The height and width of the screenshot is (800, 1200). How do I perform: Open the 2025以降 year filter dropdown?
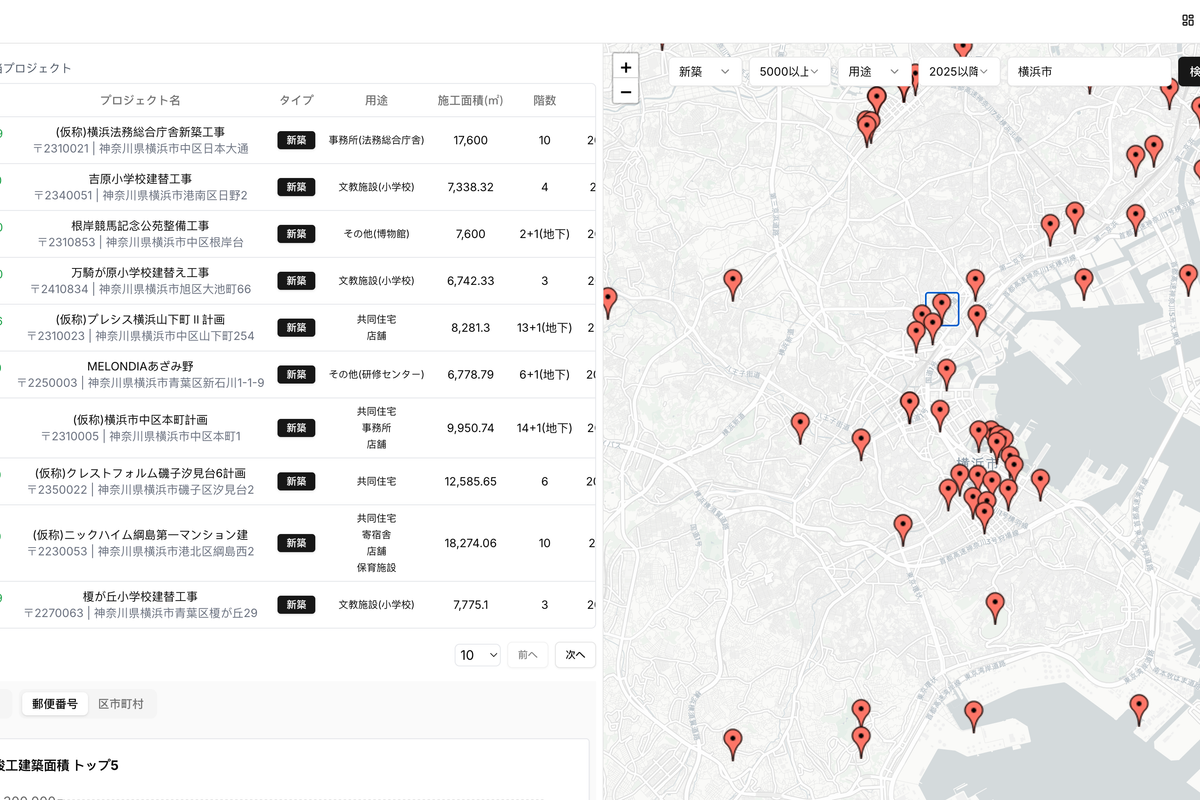[959, 71]
